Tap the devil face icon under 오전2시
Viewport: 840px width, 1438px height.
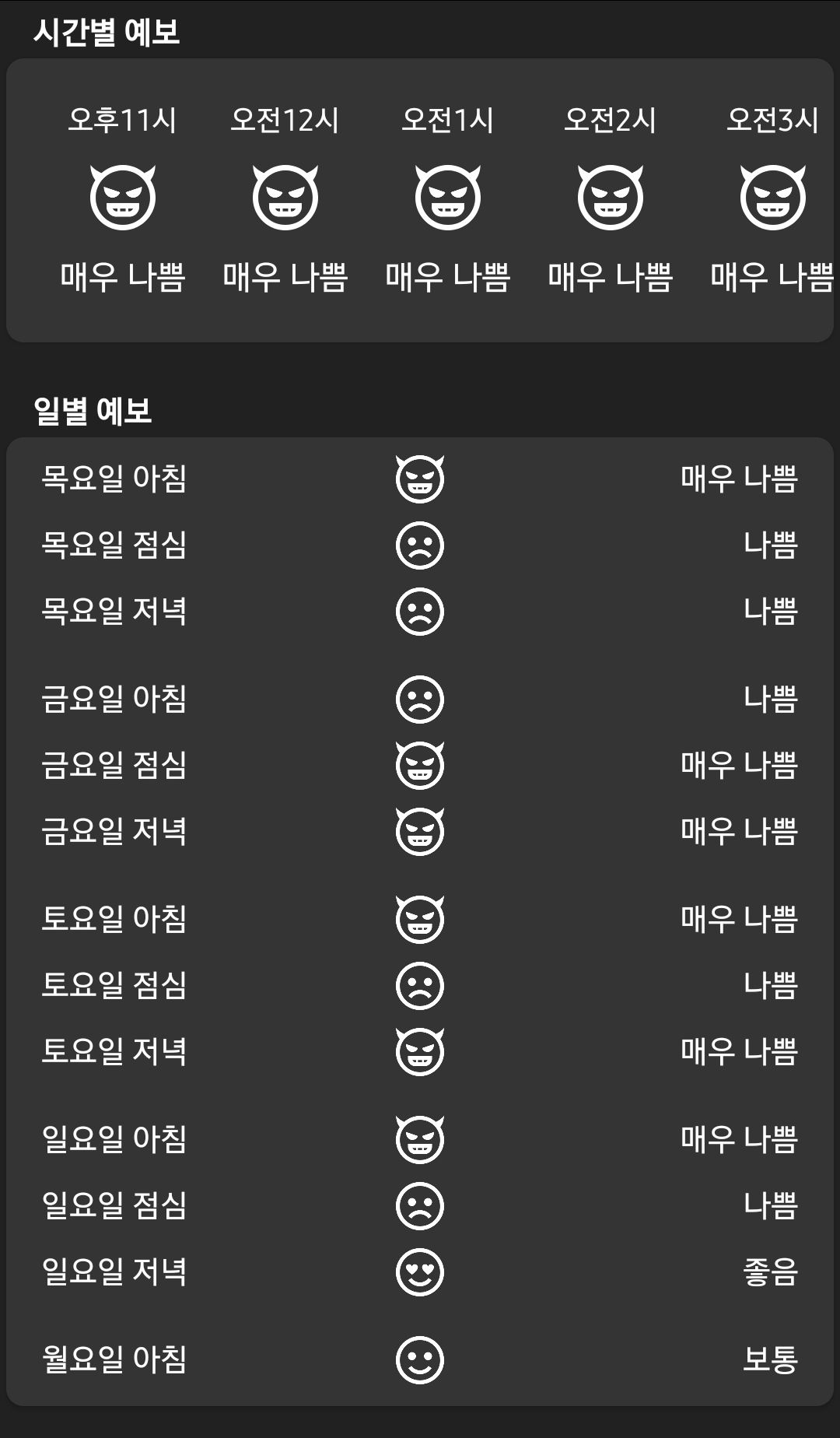coord(611,198)
